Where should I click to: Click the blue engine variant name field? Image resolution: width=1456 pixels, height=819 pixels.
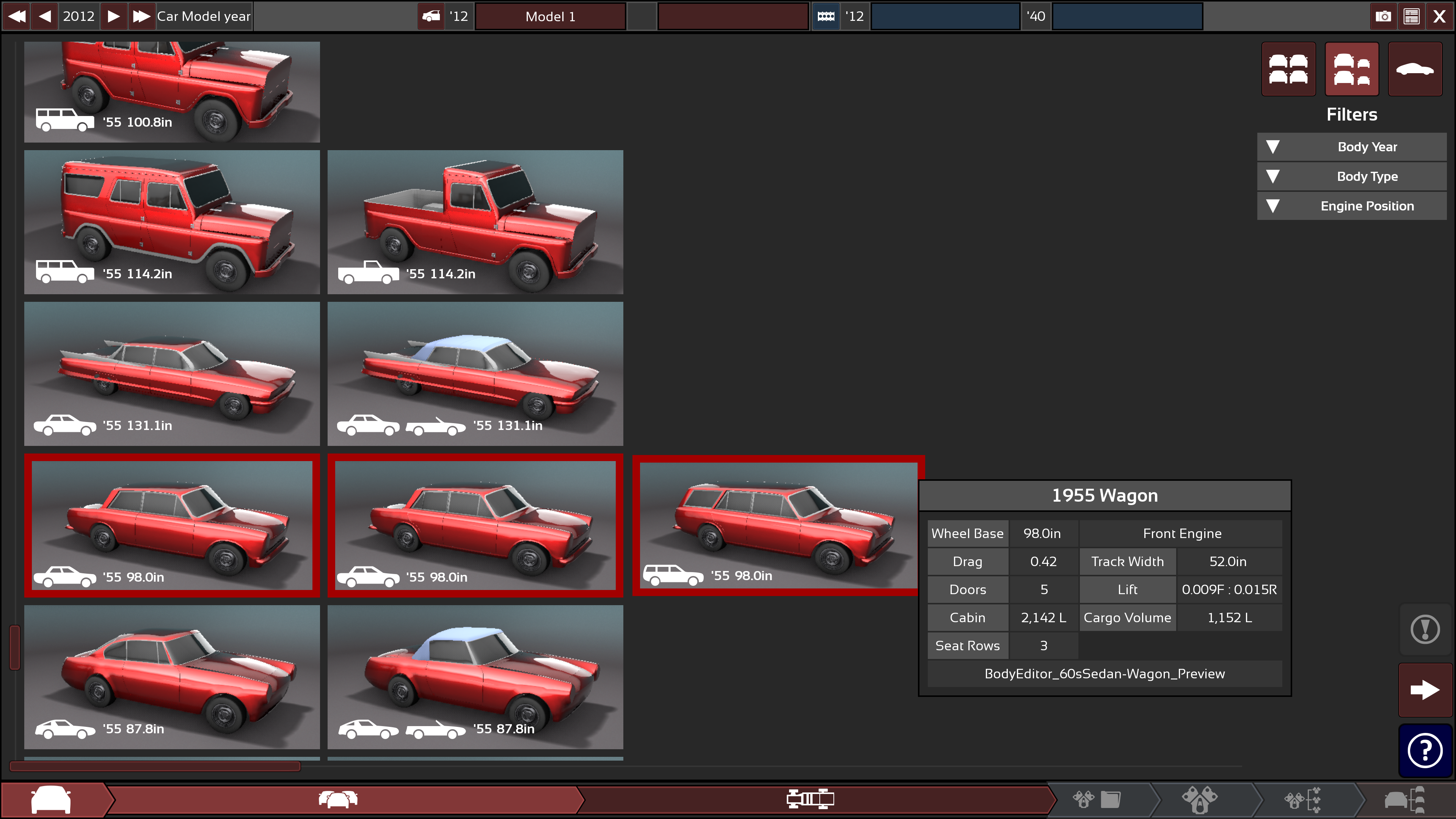(1127, 16)
